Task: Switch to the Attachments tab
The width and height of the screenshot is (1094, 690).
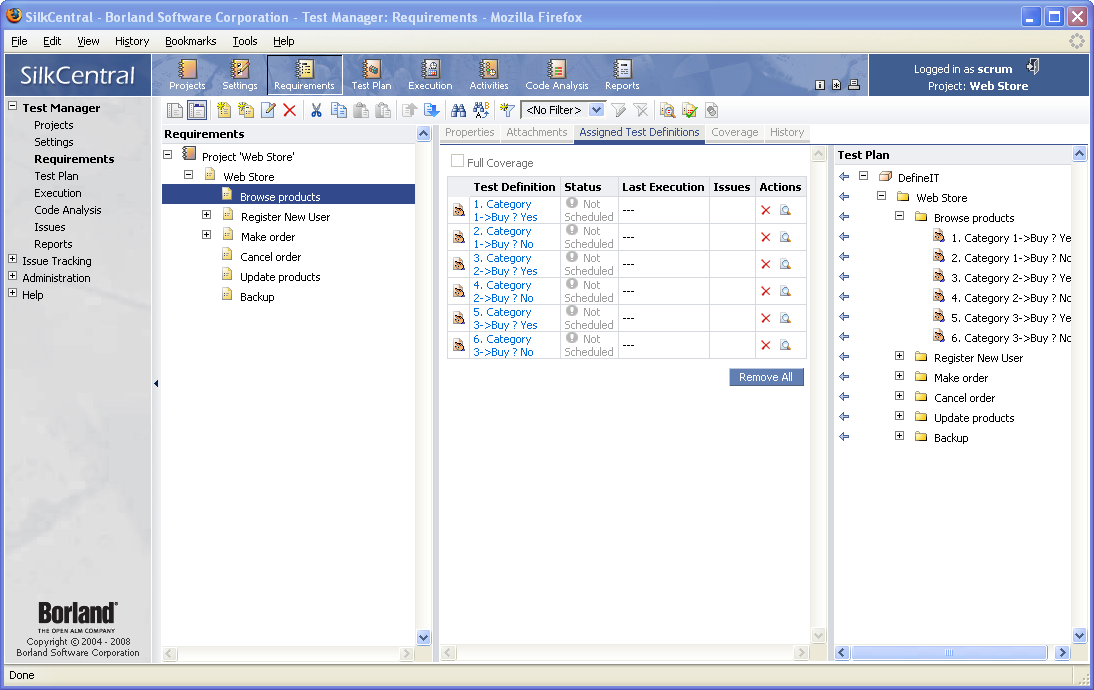Action: click(x=537, y=133)
